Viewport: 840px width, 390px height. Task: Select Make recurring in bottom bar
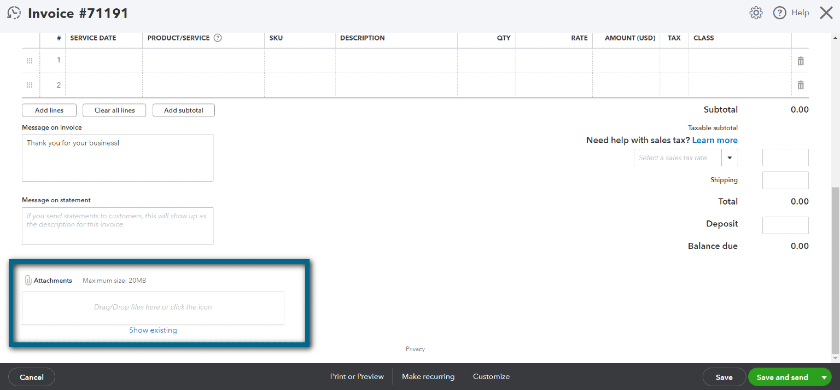428,377
